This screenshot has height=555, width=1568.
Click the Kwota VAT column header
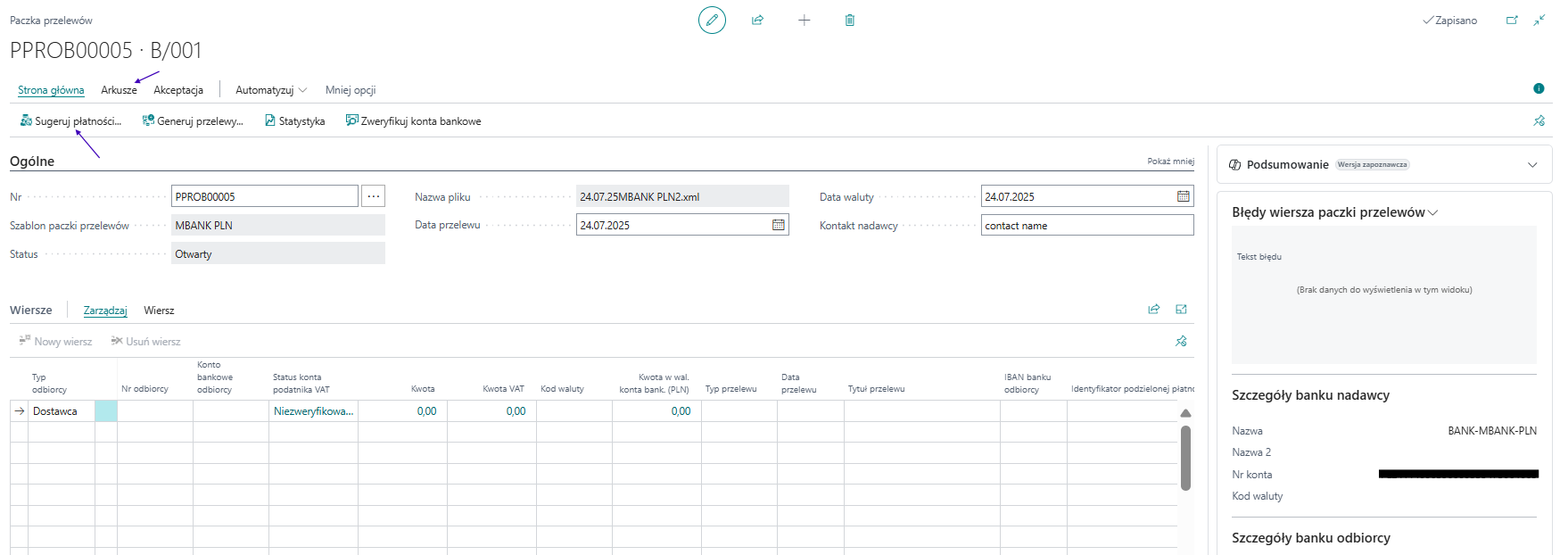503,389
